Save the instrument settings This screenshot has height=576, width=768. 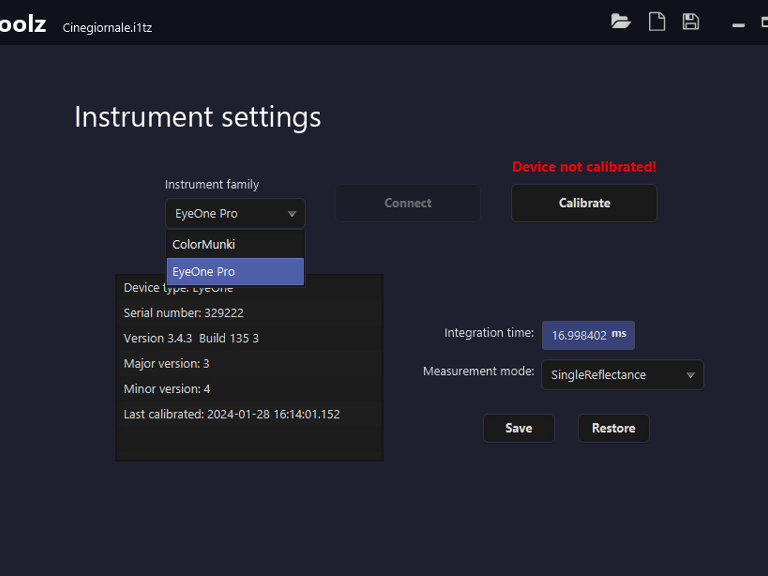[518, 428]
